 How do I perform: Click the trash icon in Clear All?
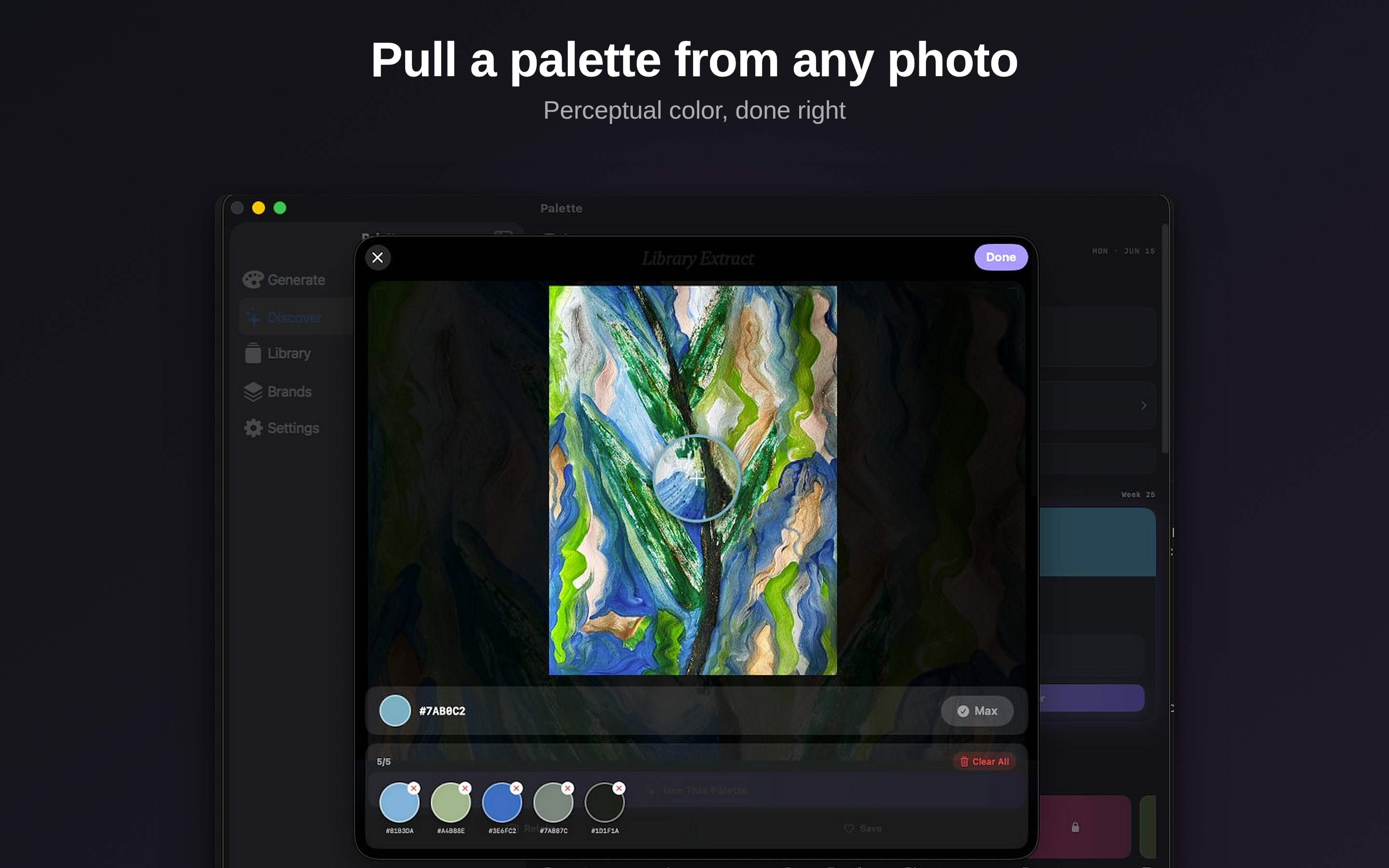tap(964, 761)
